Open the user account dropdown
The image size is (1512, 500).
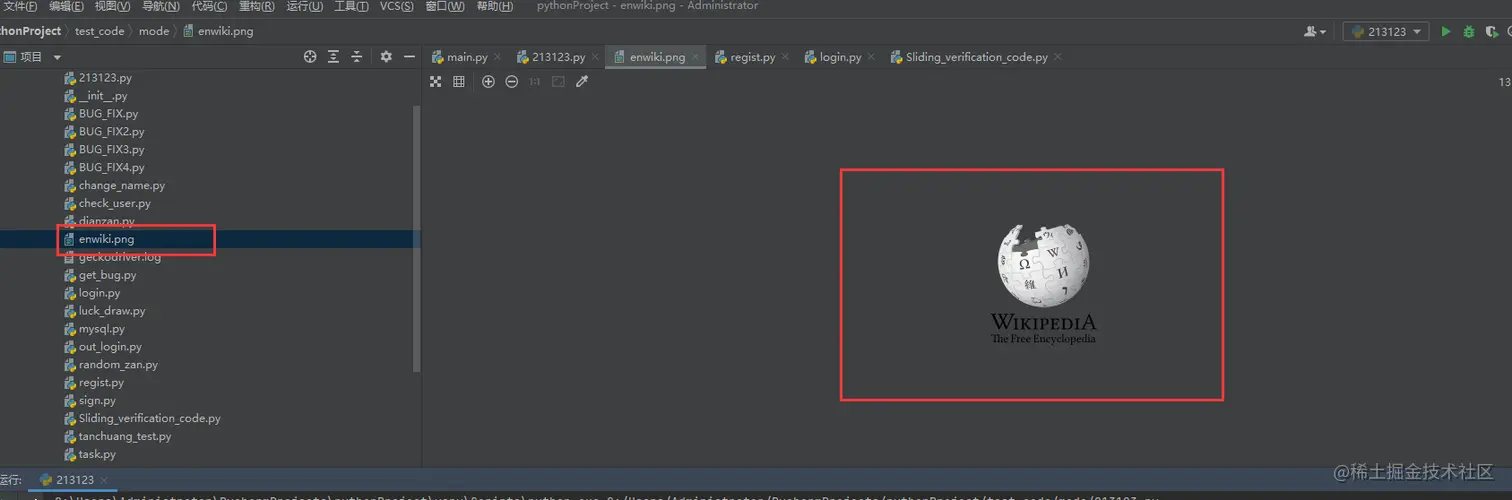[1315, 31]
